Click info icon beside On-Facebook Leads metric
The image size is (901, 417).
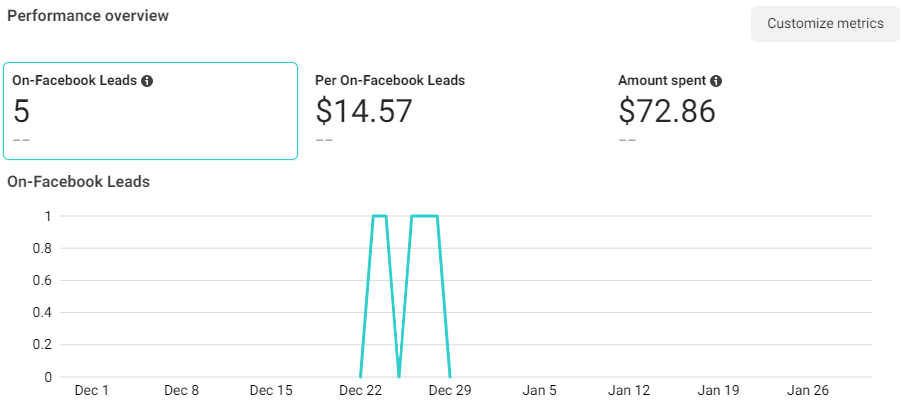[147, 81]
